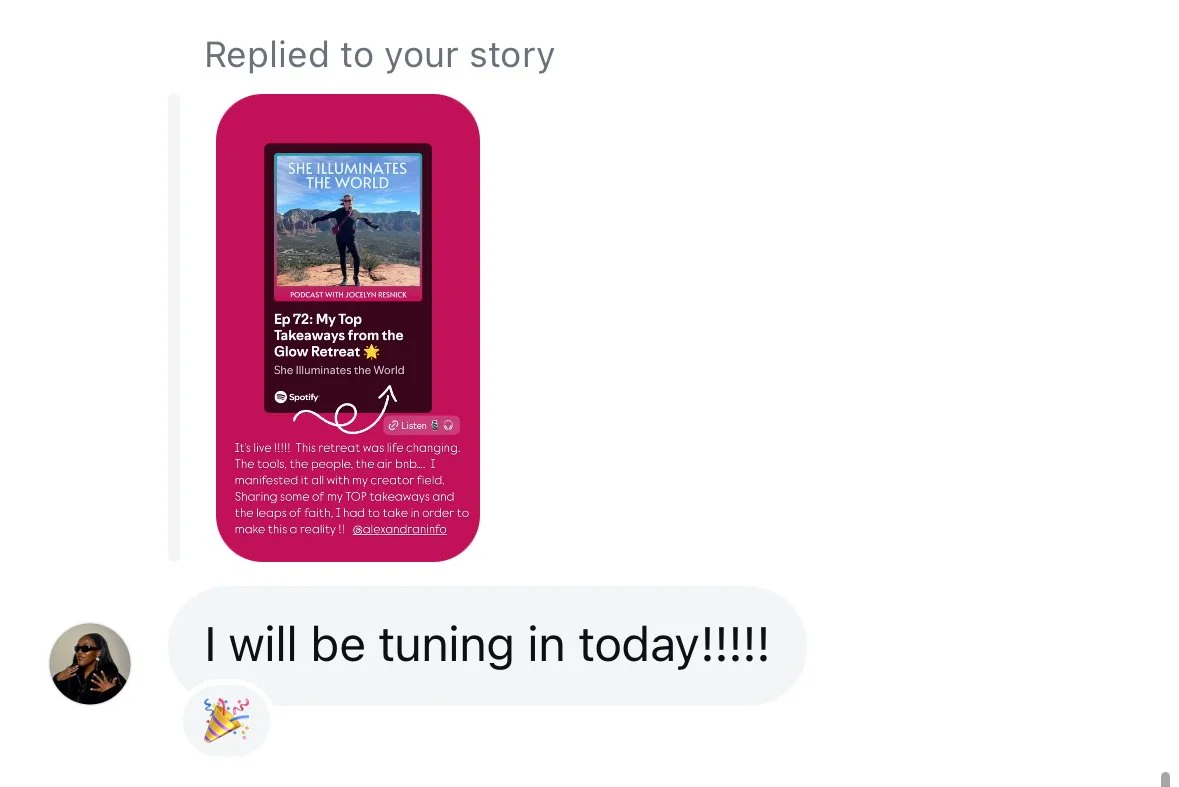
Task: Click the microphone emoji in the Listen sticker
Action: (x=435, y=425)
